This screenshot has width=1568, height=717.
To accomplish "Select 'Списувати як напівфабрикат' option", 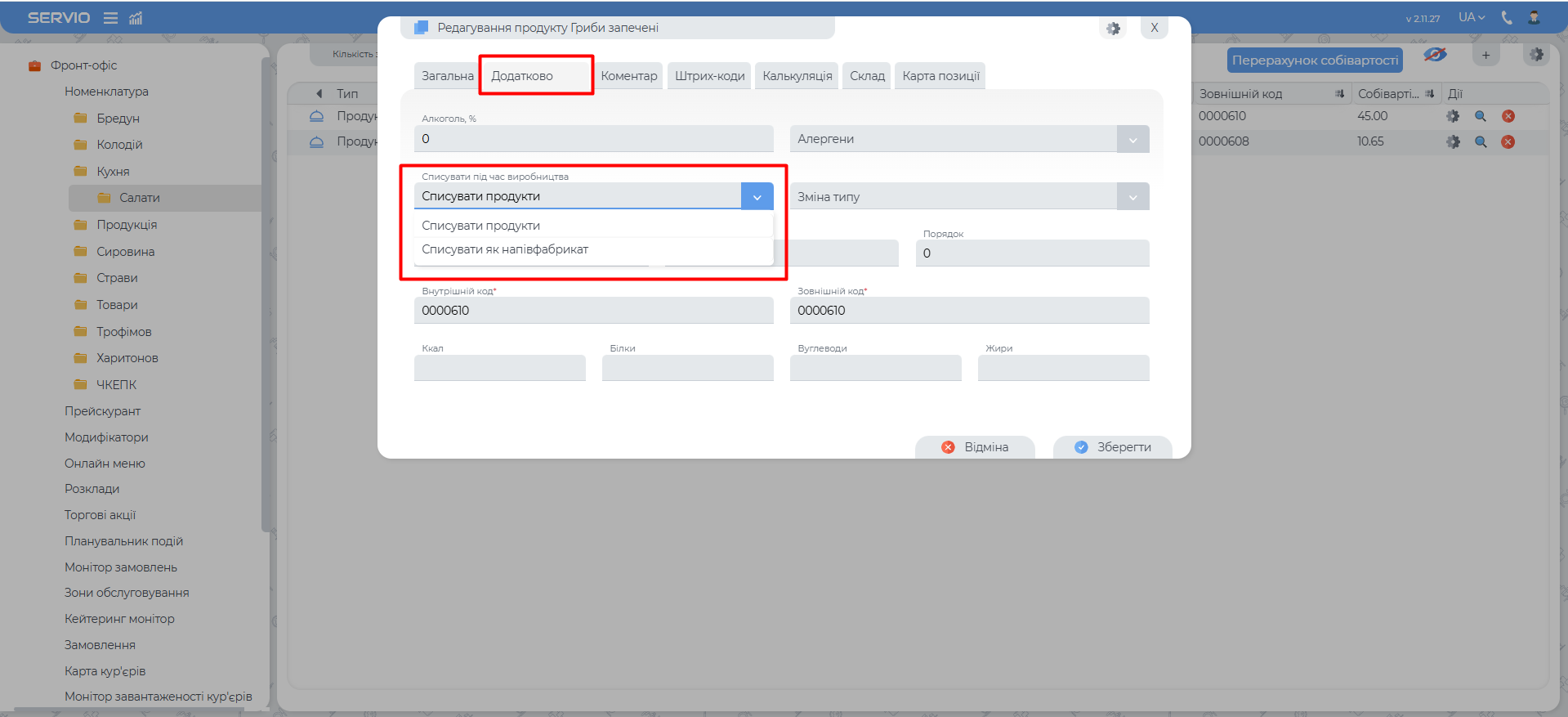I will pyautogui.click(x=505, y=249).
